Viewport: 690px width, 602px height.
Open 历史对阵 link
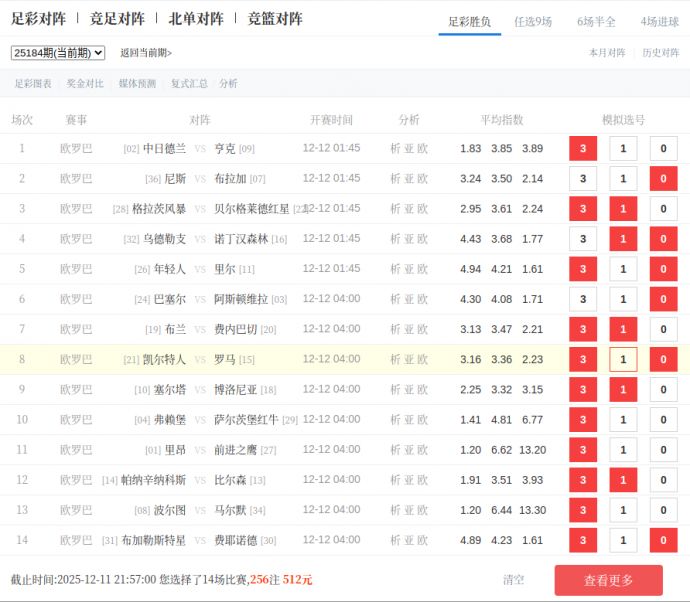click(660, 53)
